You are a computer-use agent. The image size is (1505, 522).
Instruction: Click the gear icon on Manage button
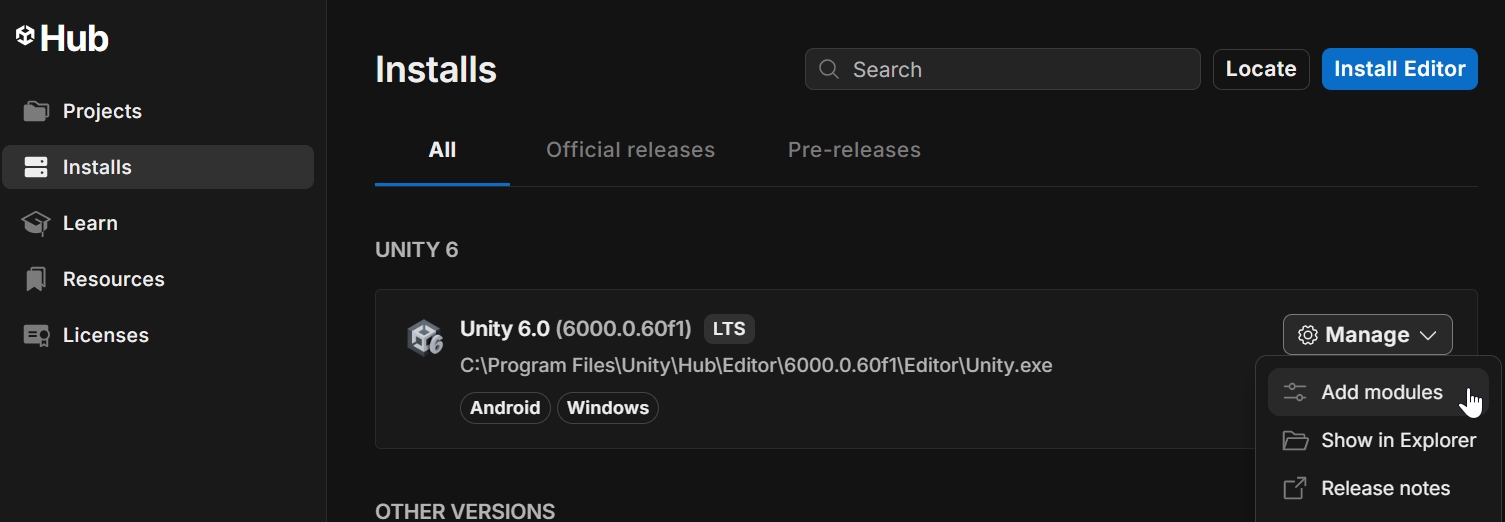pos(1307,335)
